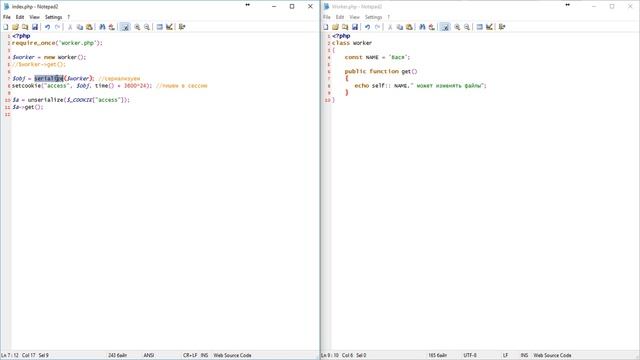Image resolution: width=640 pixels, height=360 pixels.
Task: Open File menu in Worker.php window
Action: (x=327, y=17)
